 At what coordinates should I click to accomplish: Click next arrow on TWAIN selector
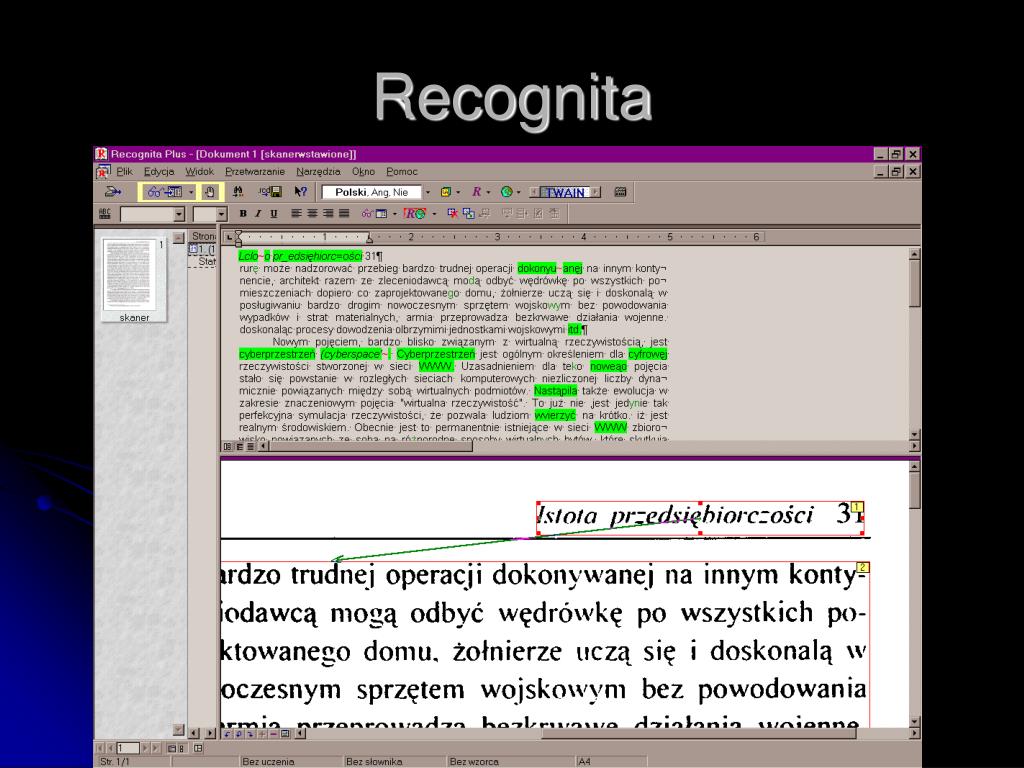point(596,193)
